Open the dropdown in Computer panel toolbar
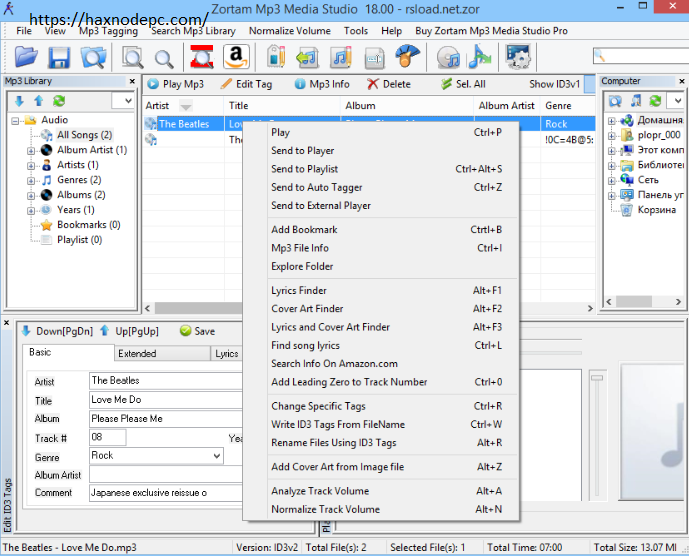The height and width of the screenshot is (556, 689). click(x=677, y=101)
